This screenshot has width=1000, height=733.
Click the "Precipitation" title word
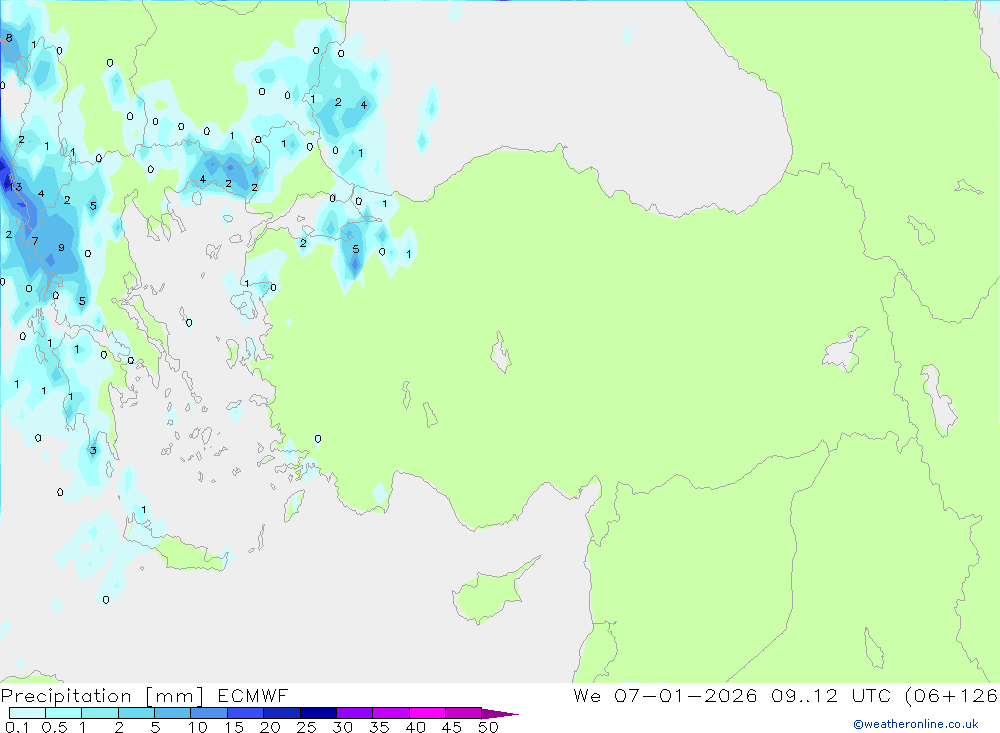coord(66,696)
